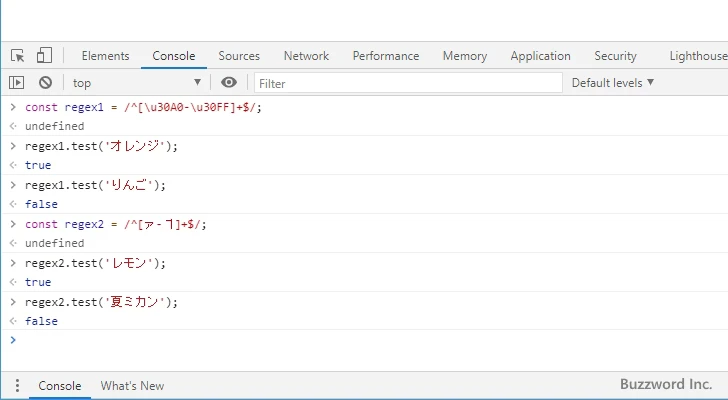Open the Security tab
728x400 pixels.
[615, 56]
